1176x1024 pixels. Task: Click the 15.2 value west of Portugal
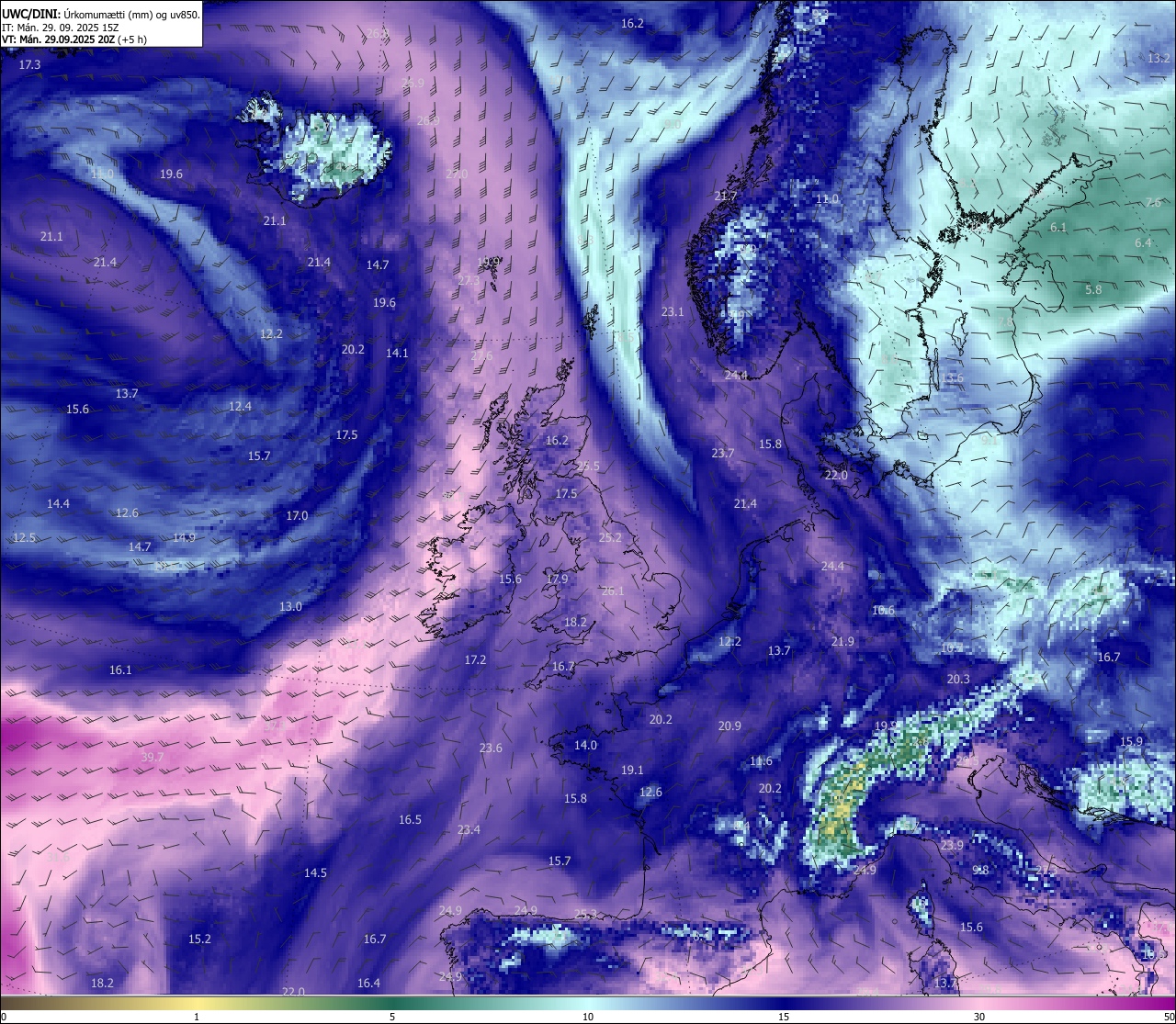coord(199,940)
